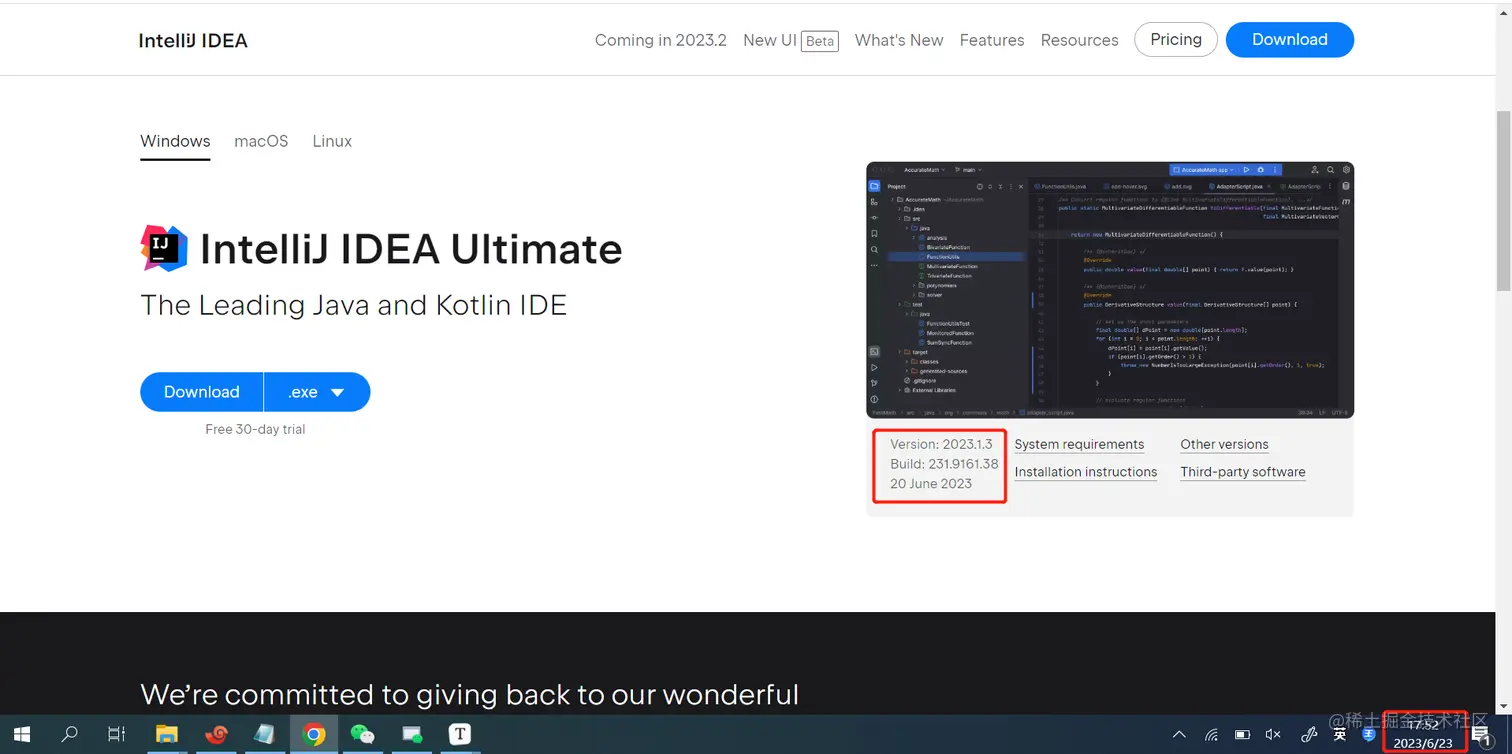This screenshot has height=754, width=1512.
Task: Toggle the 英 input language indicator
Action: tap(1340, 735)
